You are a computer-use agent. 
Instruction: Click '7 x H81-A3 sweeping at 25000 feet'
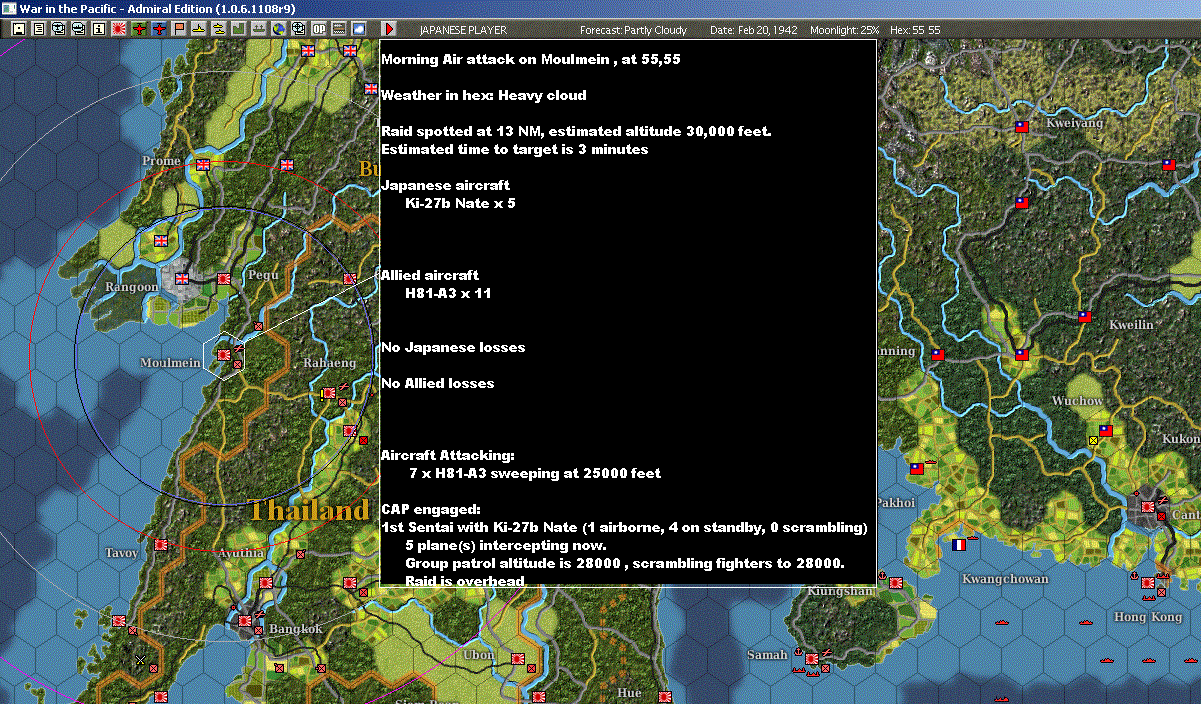point(535,473)
